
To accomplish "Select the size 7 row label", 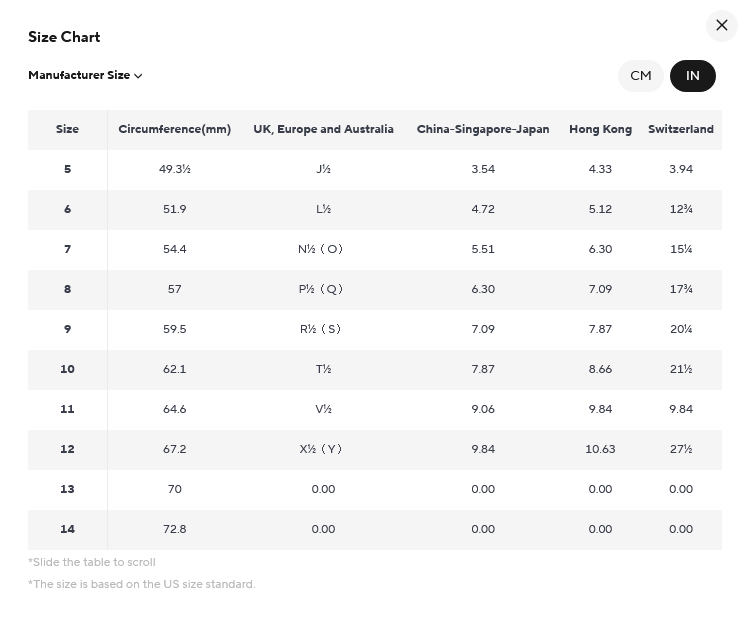I will click(67, 249).
